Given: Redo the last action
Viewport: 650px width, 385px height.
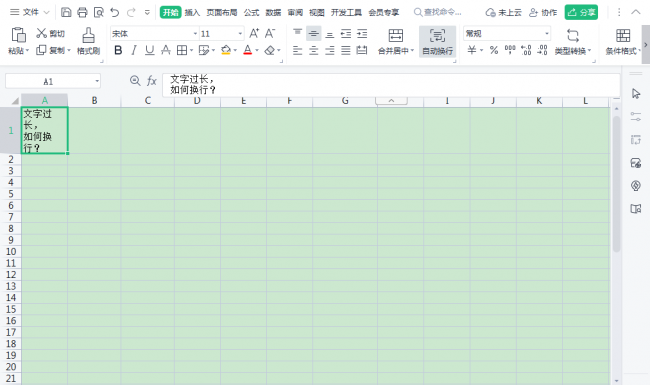Looking at the screenshot, I should [x=131, y=12].
